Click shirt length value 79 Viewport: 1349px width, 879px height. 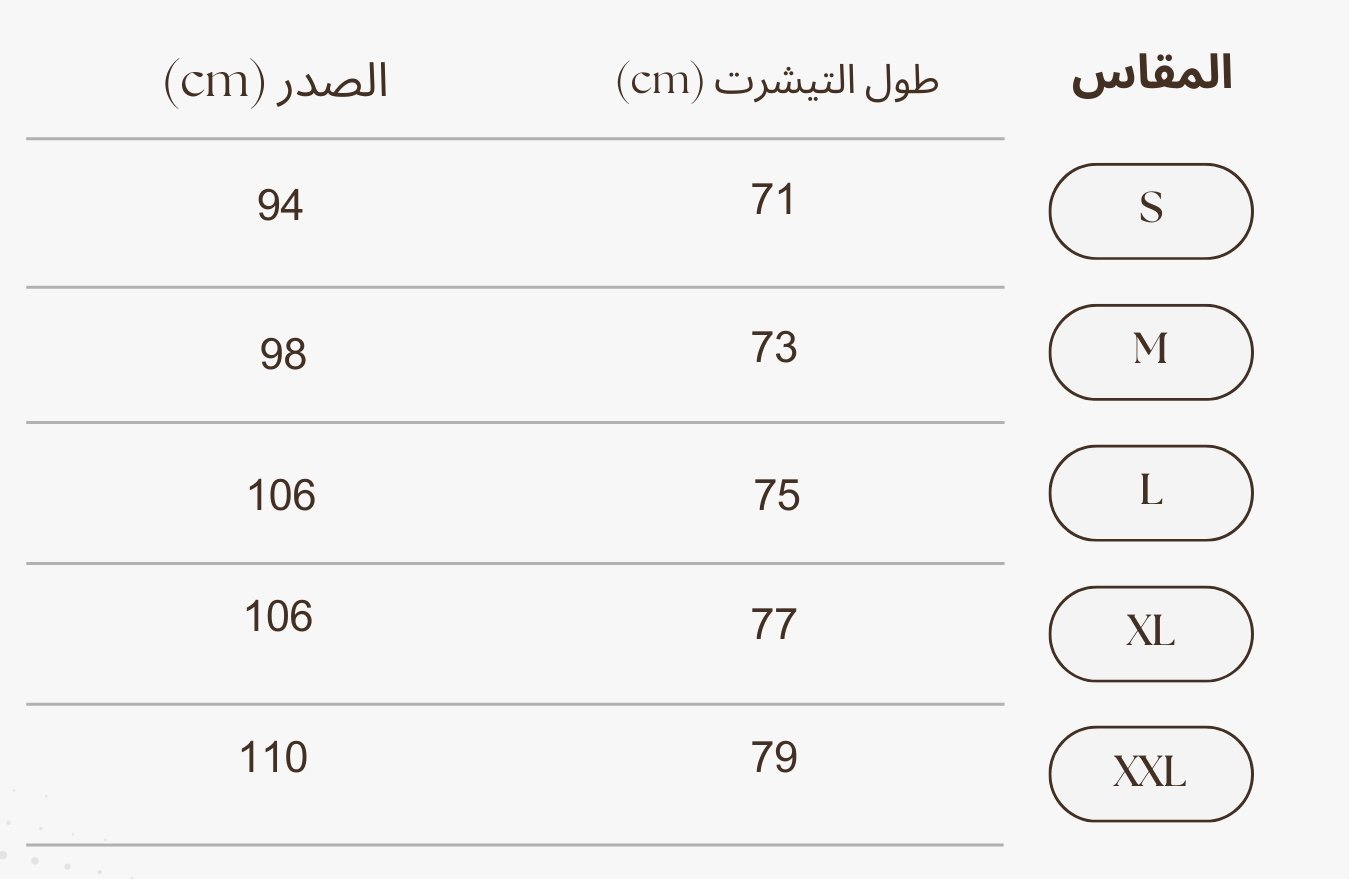coord(774,757)
